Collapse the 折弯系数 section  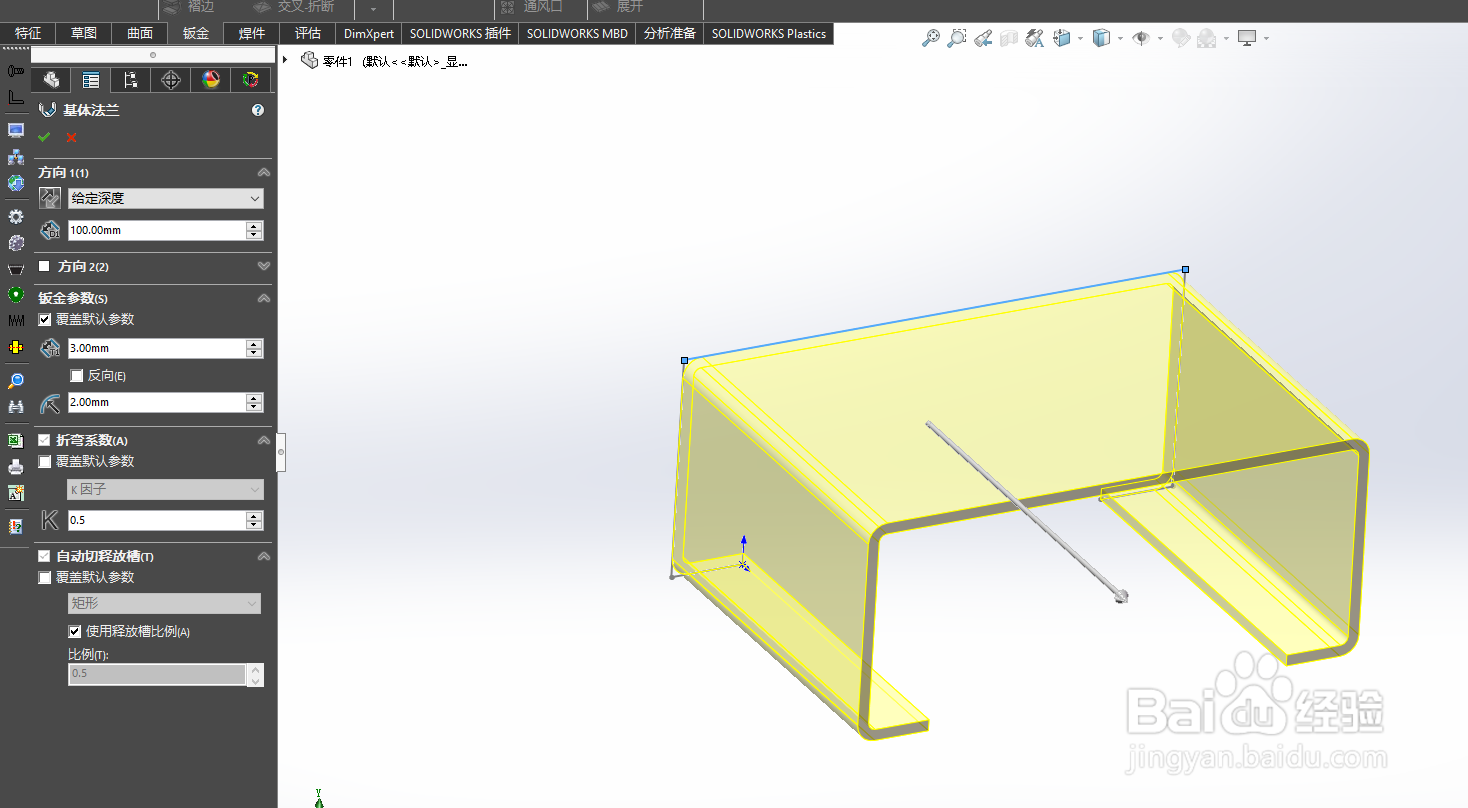263,440
